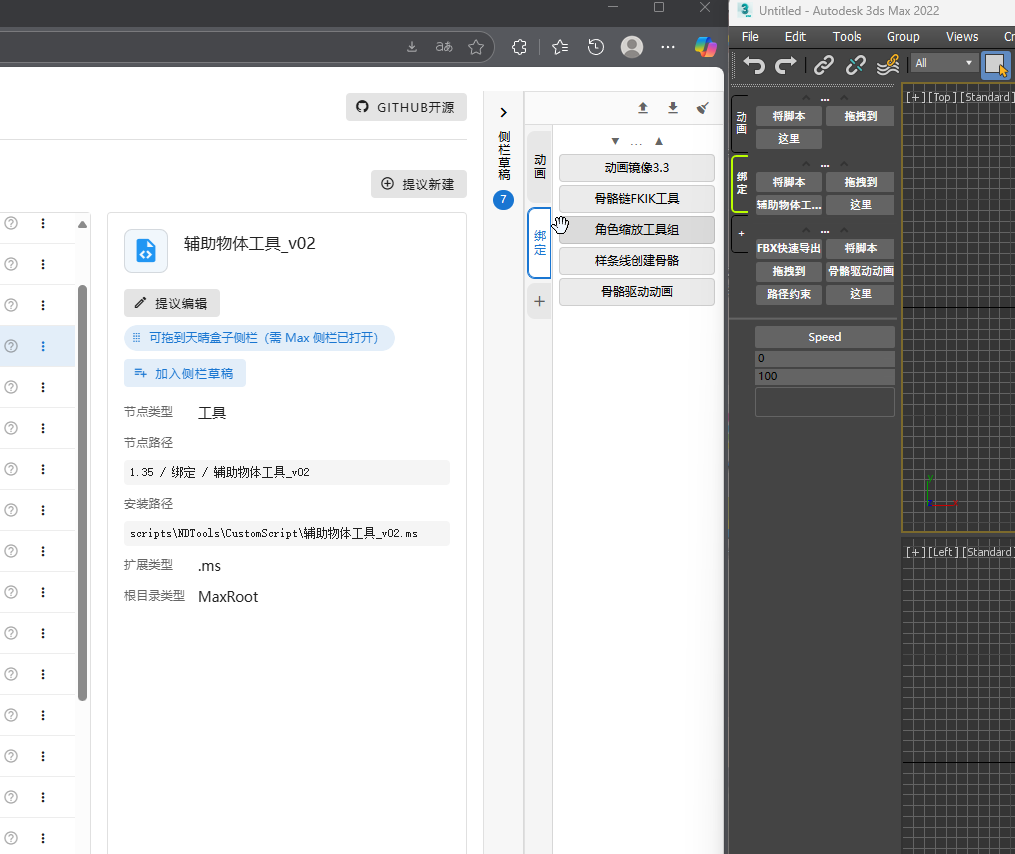Click the plus tab in 3ds Max side panel

(x=741, y=233)
